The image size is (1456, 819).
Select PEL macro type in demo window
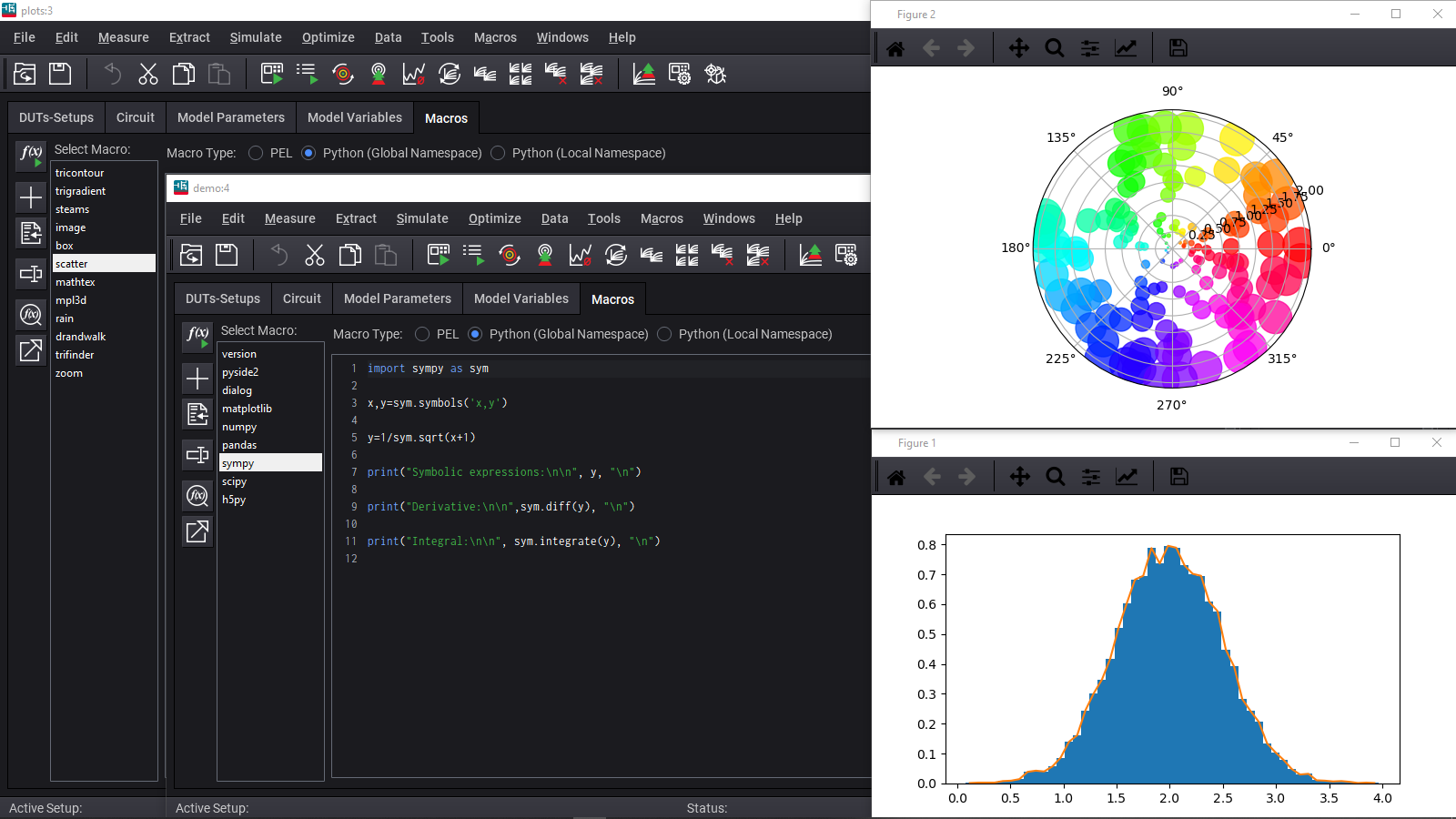pos(422,334)
